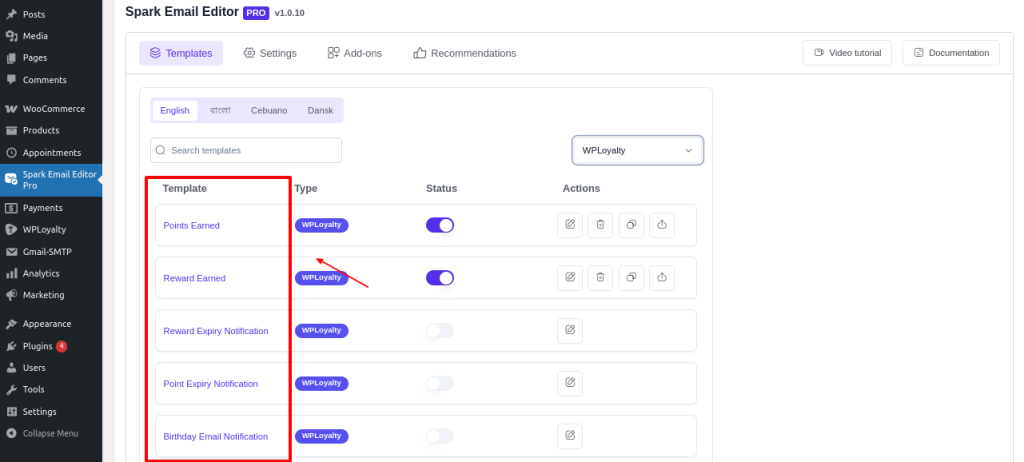Click the WPLoyalty icon in sidebar
The width and height of the screenshot is (1024, 462).
tap(11, 229)
